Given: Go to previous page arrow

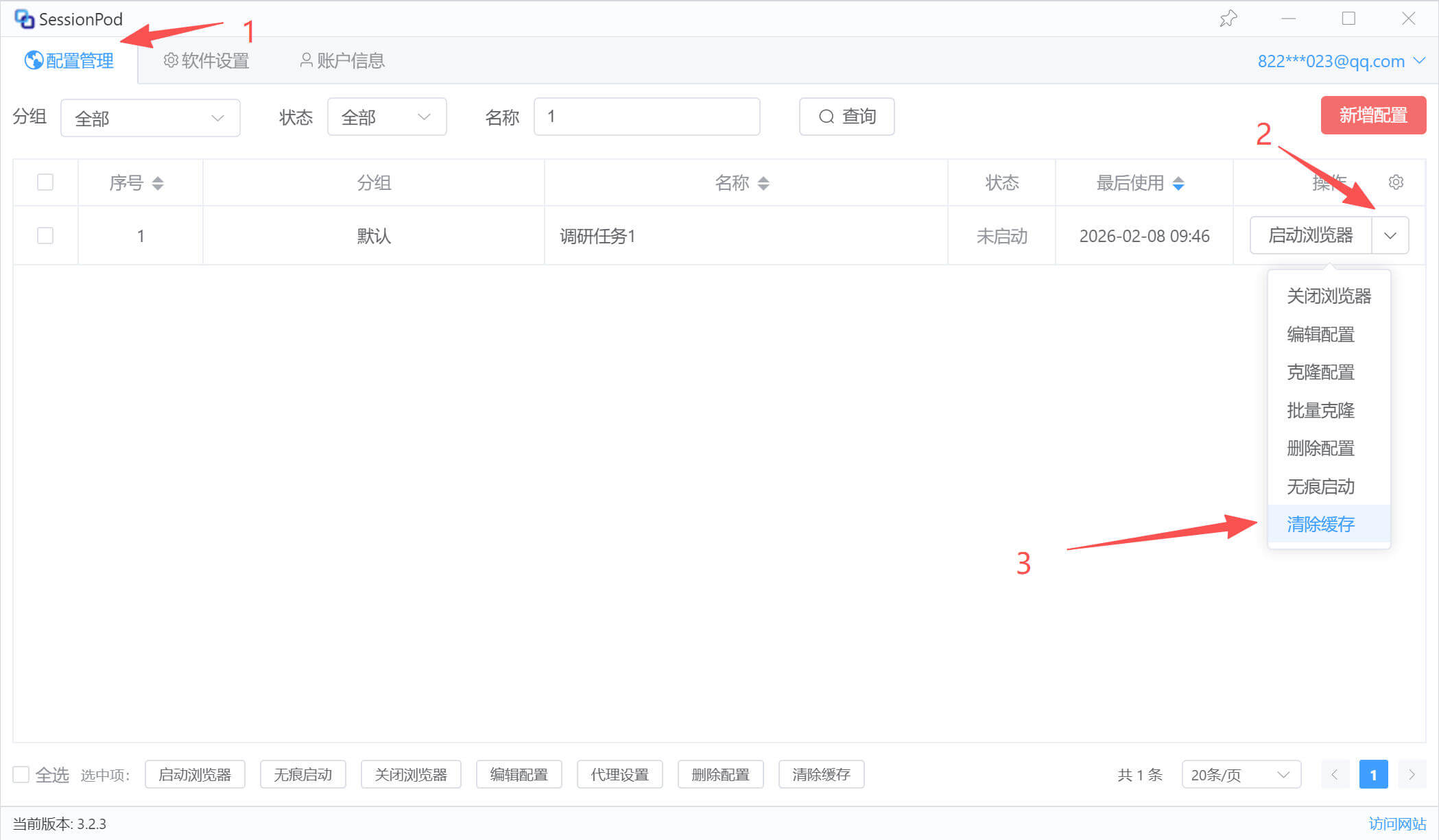Looking at the screenshot, I should [1335, 775].
